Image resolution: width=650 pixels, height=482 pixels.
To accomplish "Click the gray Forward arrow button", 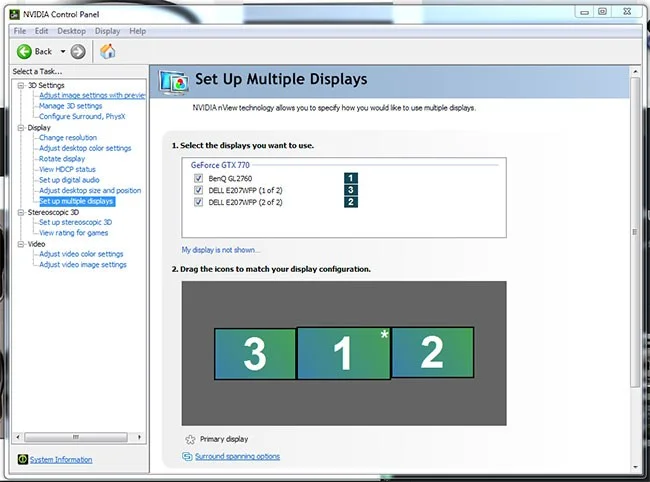I will click(x=78, y=51).
